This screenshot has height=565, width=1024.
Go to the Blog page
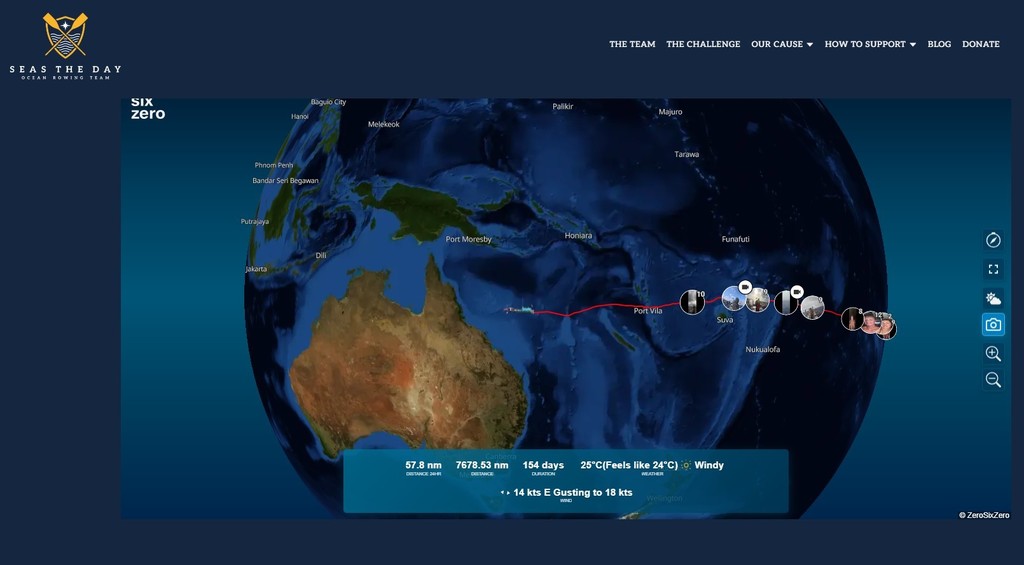(939, 44)
